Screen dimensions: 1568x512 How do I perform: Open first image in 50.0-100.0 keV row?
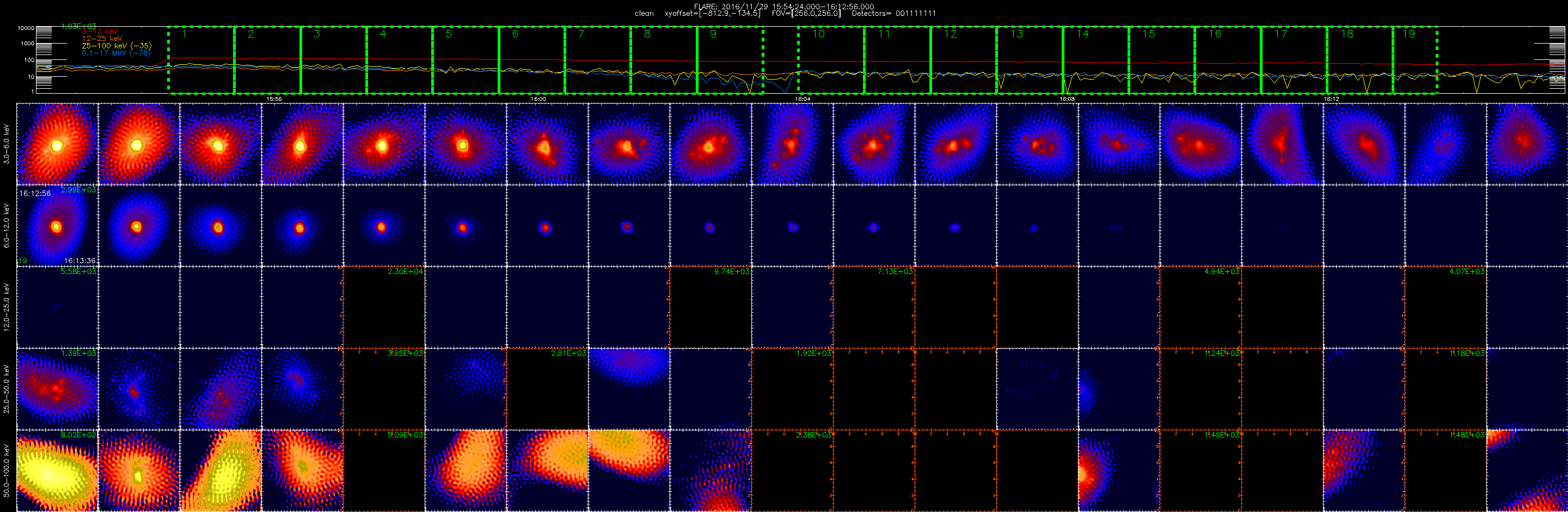(x=57, y=471)
